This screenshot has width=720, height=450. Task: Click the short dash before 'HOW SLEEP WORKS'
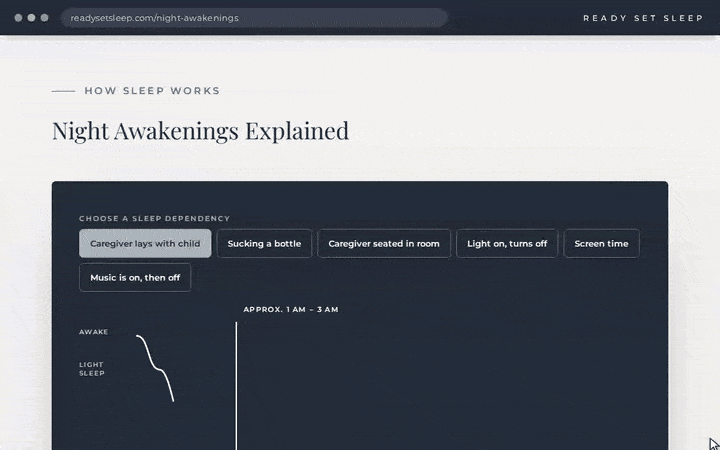(63, 91)
